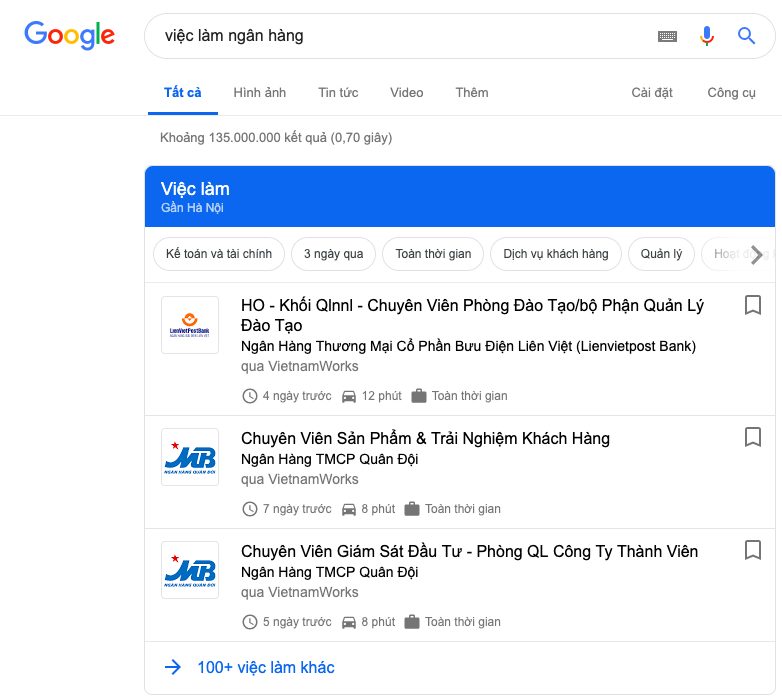Start voice search with microphone icon

707,36
